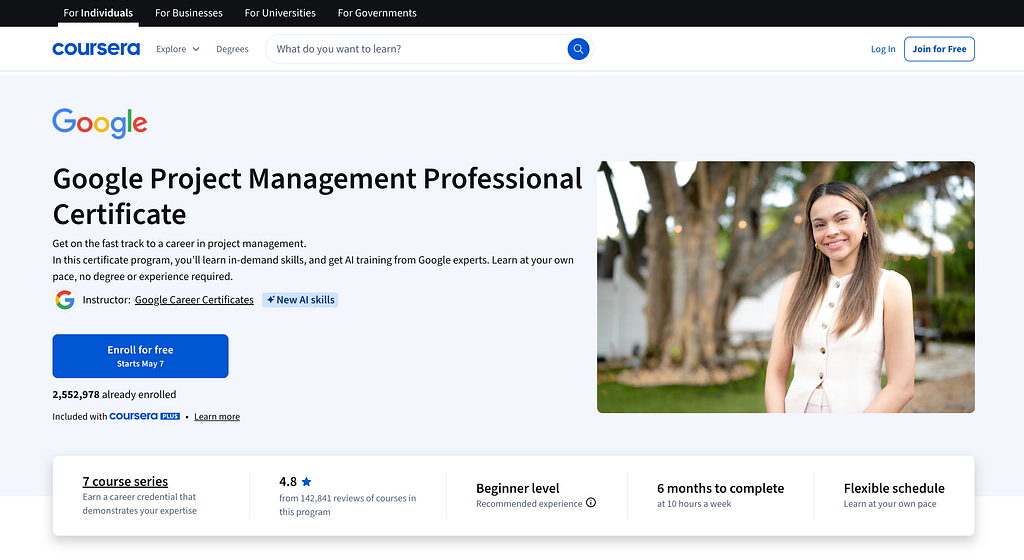The height and width of the screenshot is (560, 1024).
Task: Click the Google G instructor avatar
Action: 65,300
